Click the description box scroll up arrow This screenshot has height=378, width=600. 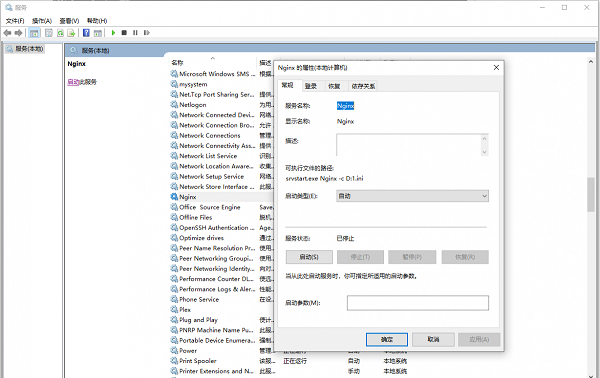tap(484, 138)
